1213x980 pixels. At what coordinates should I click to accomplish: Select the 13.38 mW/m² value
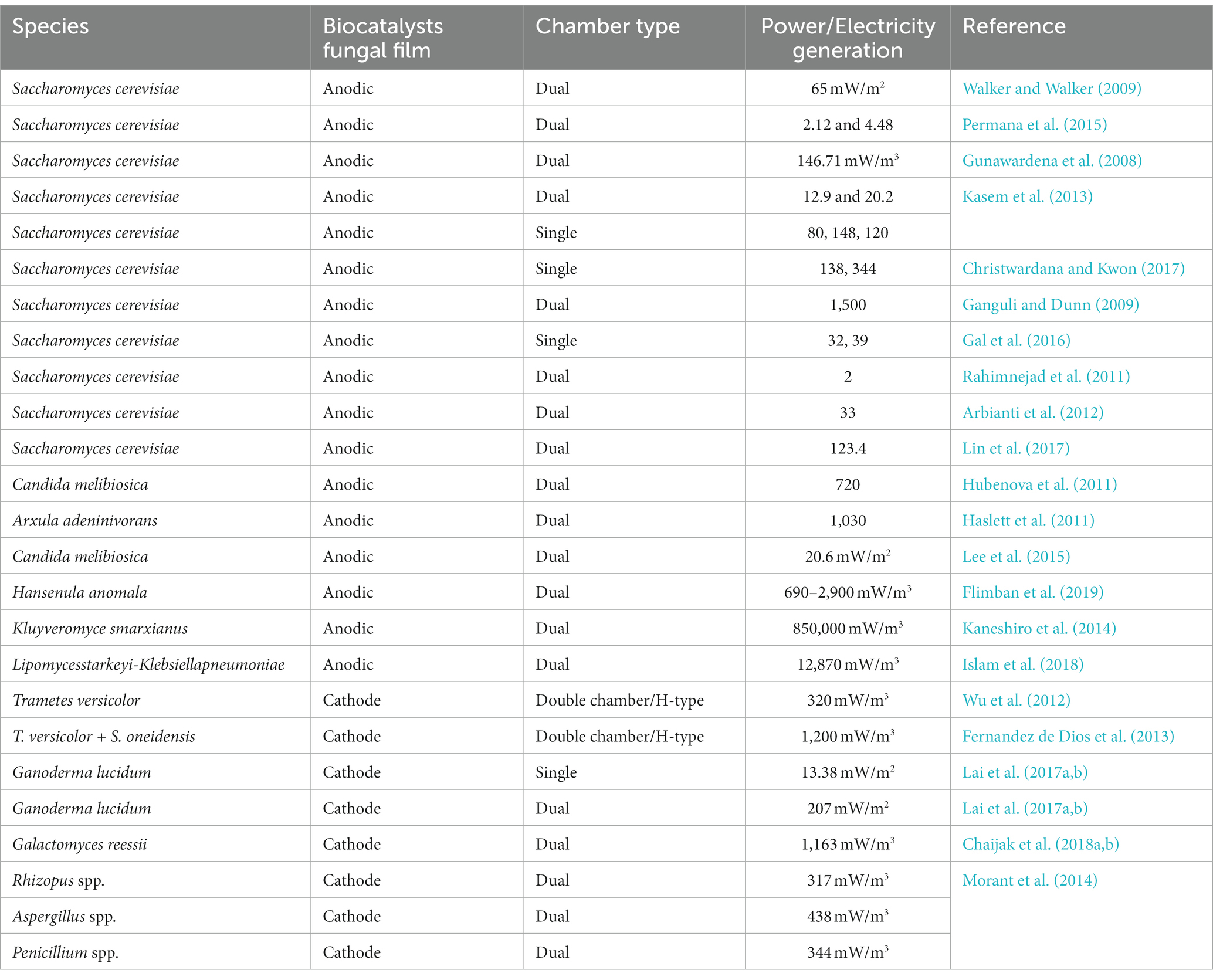pos(848,772)
